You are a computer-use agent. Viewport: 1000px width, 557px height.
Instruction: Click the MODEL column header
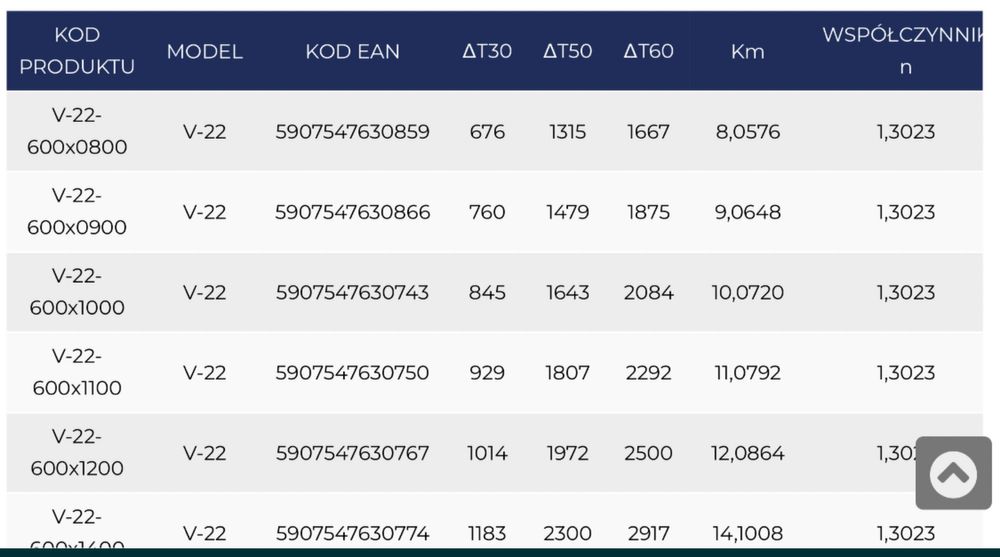204,52
